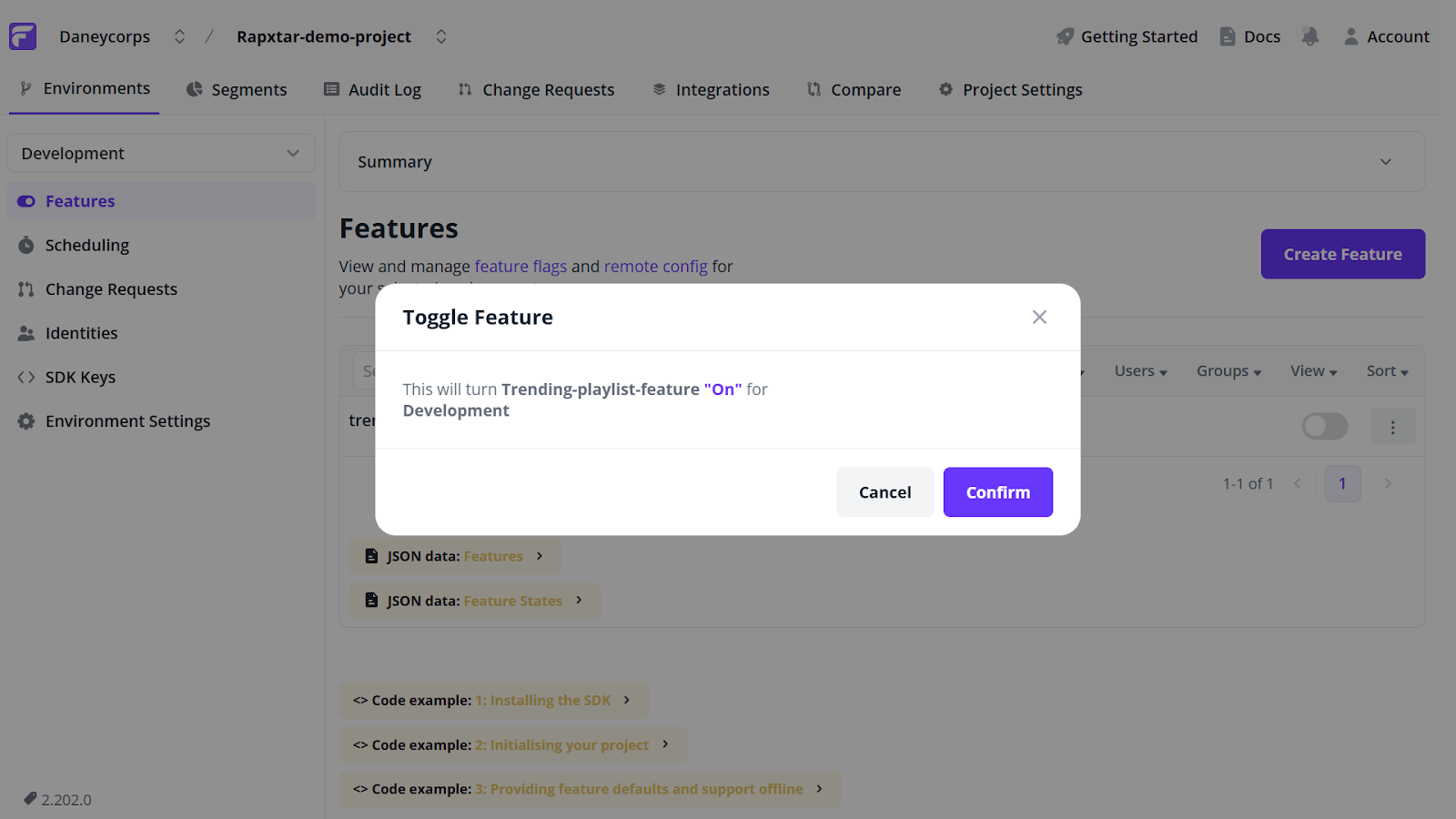Open the Development environment dropdown
The image size is (1456, 819).
coord(160,153)
